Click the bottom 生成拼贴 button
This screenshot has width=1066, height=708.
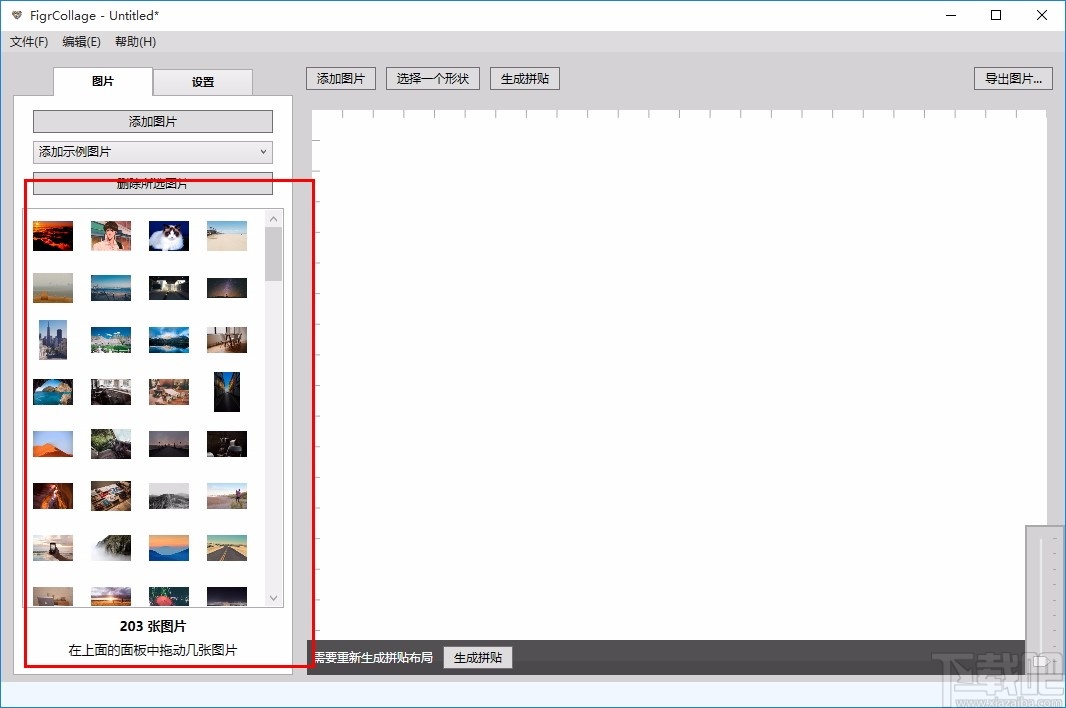[477, 657]
